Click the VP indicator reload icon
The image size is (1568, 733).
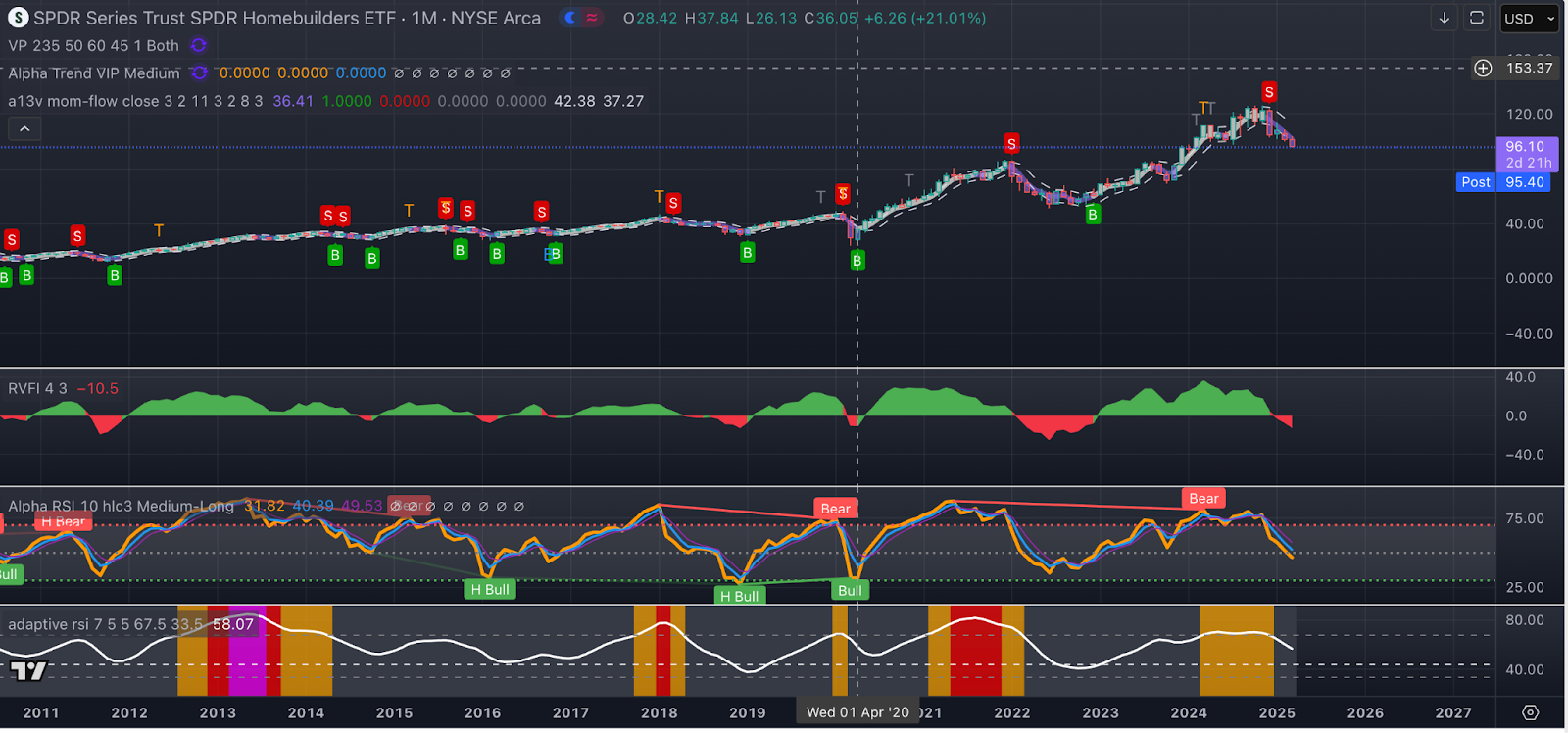pyautogui.click(x=198, y=45)
